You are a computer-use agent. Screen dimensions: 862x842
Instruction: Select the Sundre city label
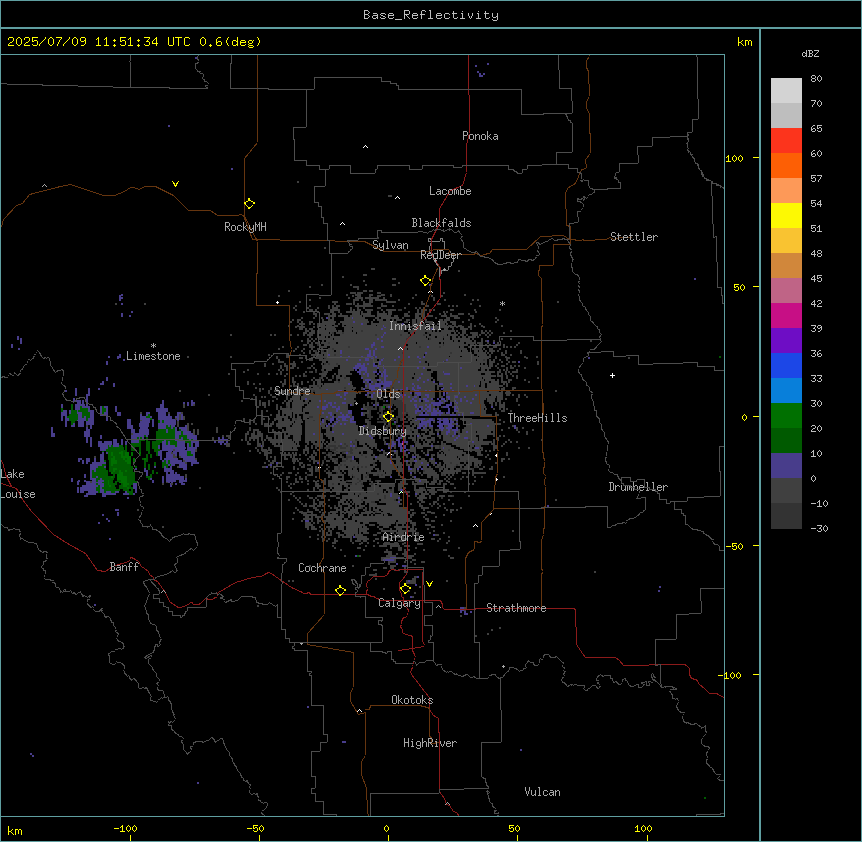coord(292,391)
